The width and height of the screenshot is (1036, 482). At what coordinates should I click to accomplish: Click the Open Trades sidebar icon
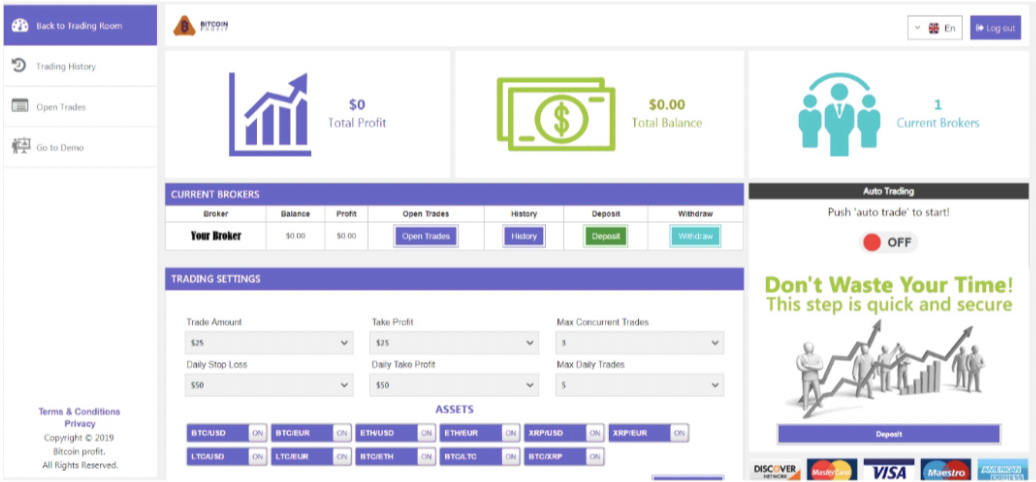(x=19, y=106)
